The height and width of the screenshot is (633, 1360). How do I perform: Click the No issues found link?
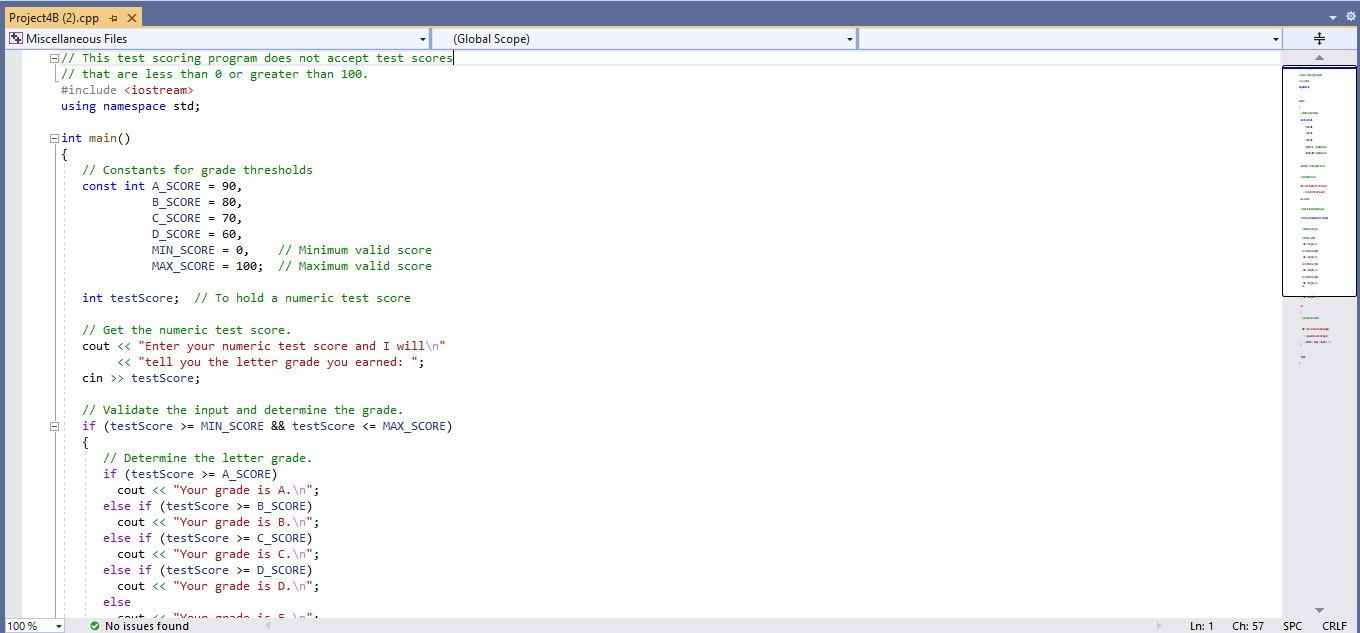(x=146, y=626)
